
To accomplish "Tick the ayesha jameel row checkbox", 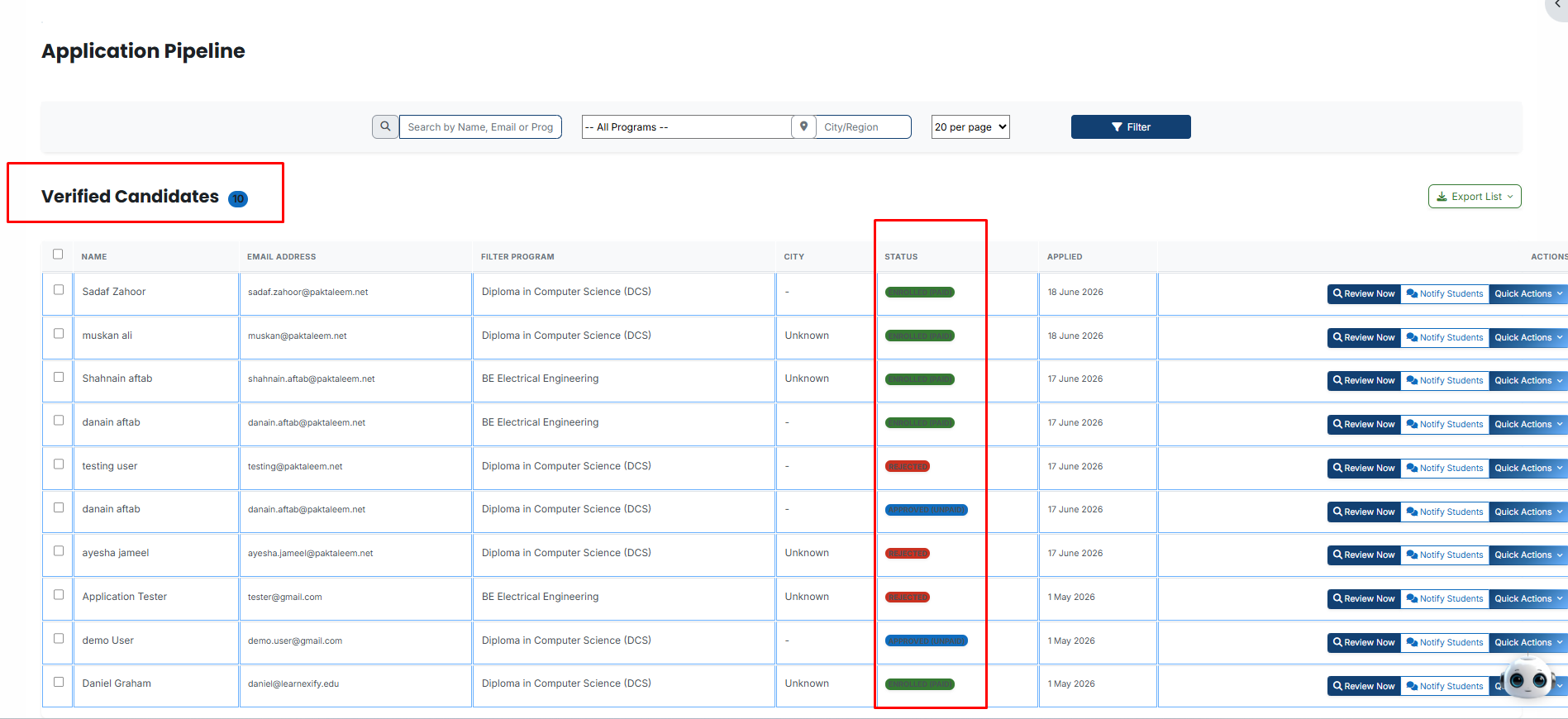I will pos(59,551).
